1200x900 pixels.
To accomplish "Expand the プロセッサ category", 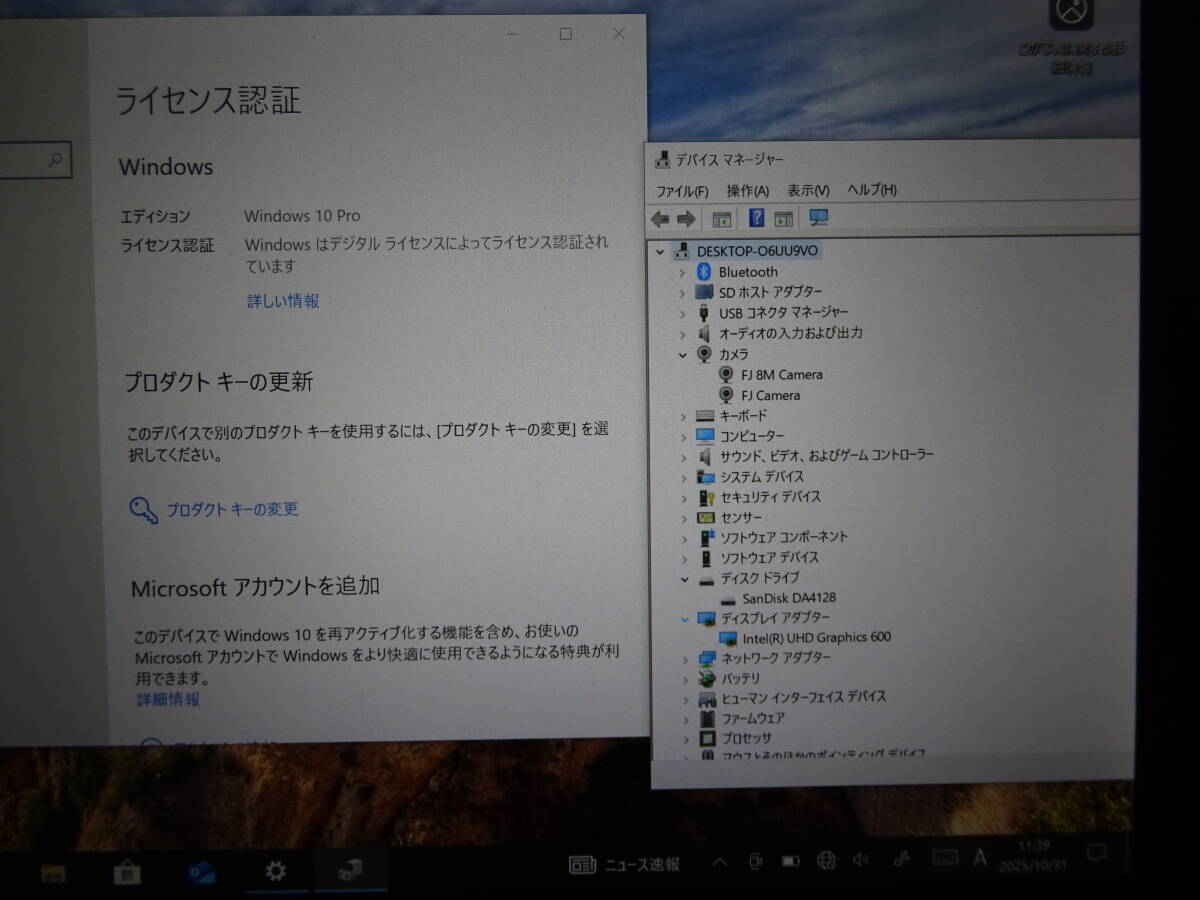I will [686, 739].
